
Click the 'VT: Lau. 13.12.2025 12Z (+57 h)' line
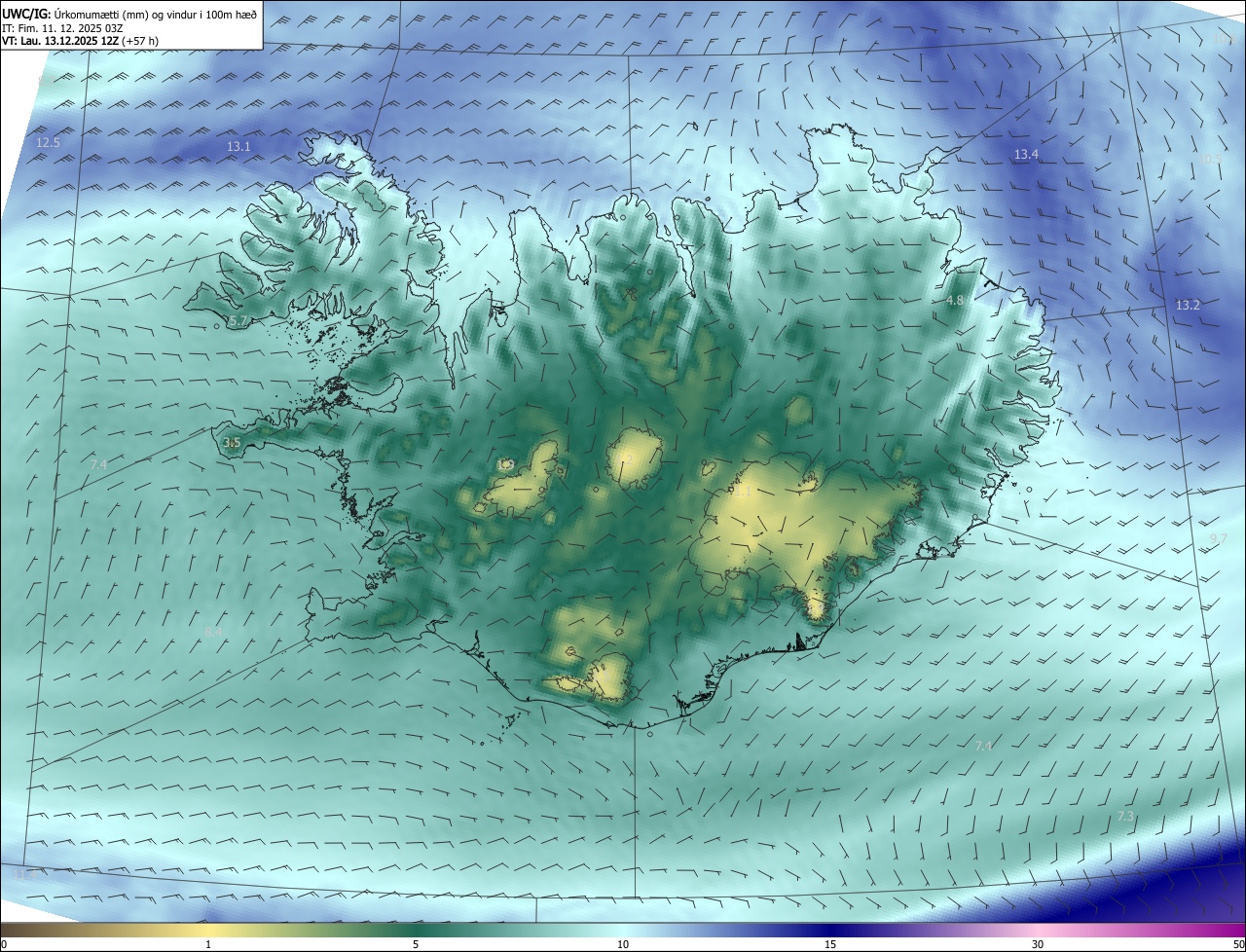(81, 41)
